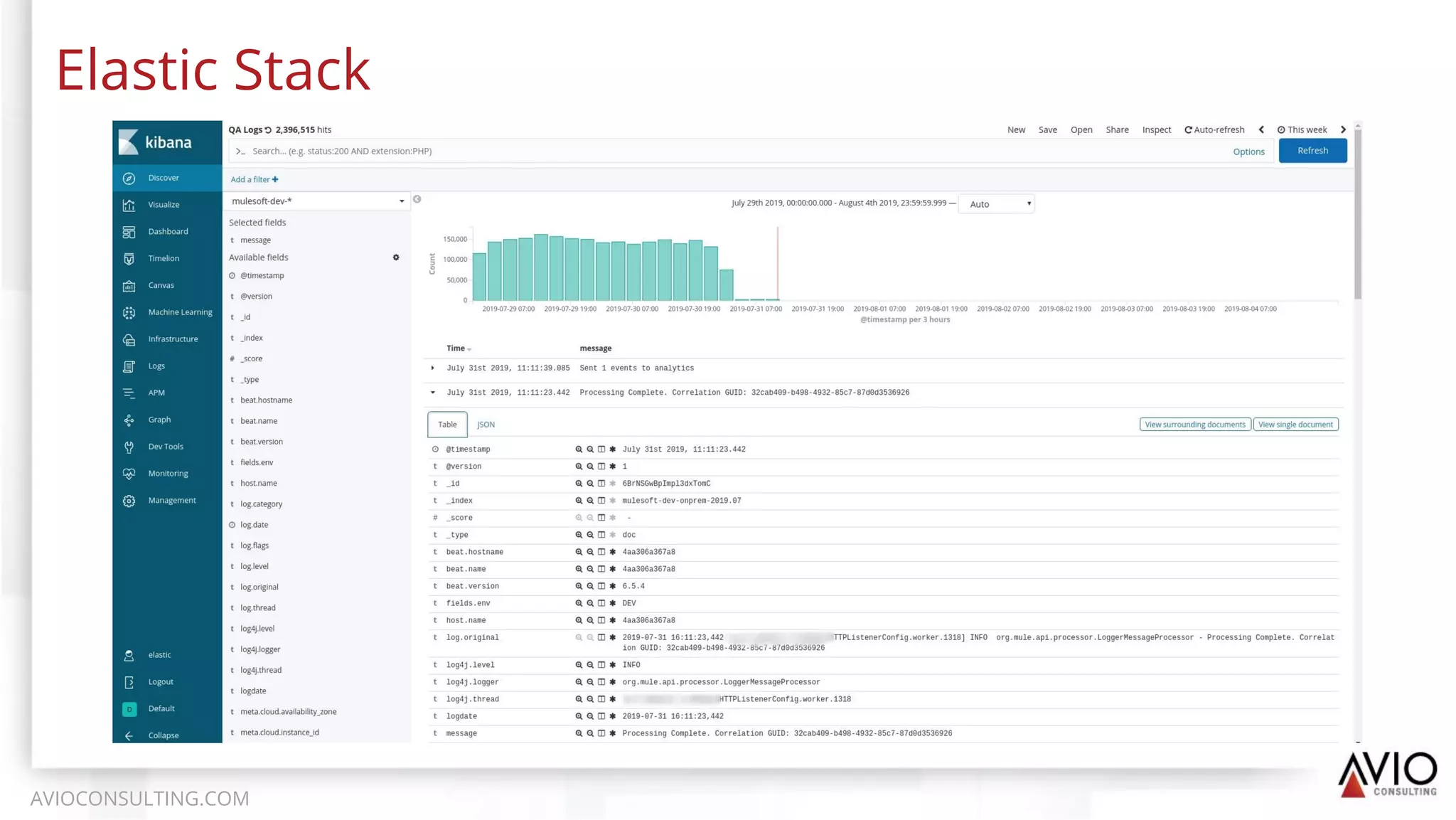Click the Kibana logo
The height and width of the screenshot is (820, 1456).
(156, 142)
